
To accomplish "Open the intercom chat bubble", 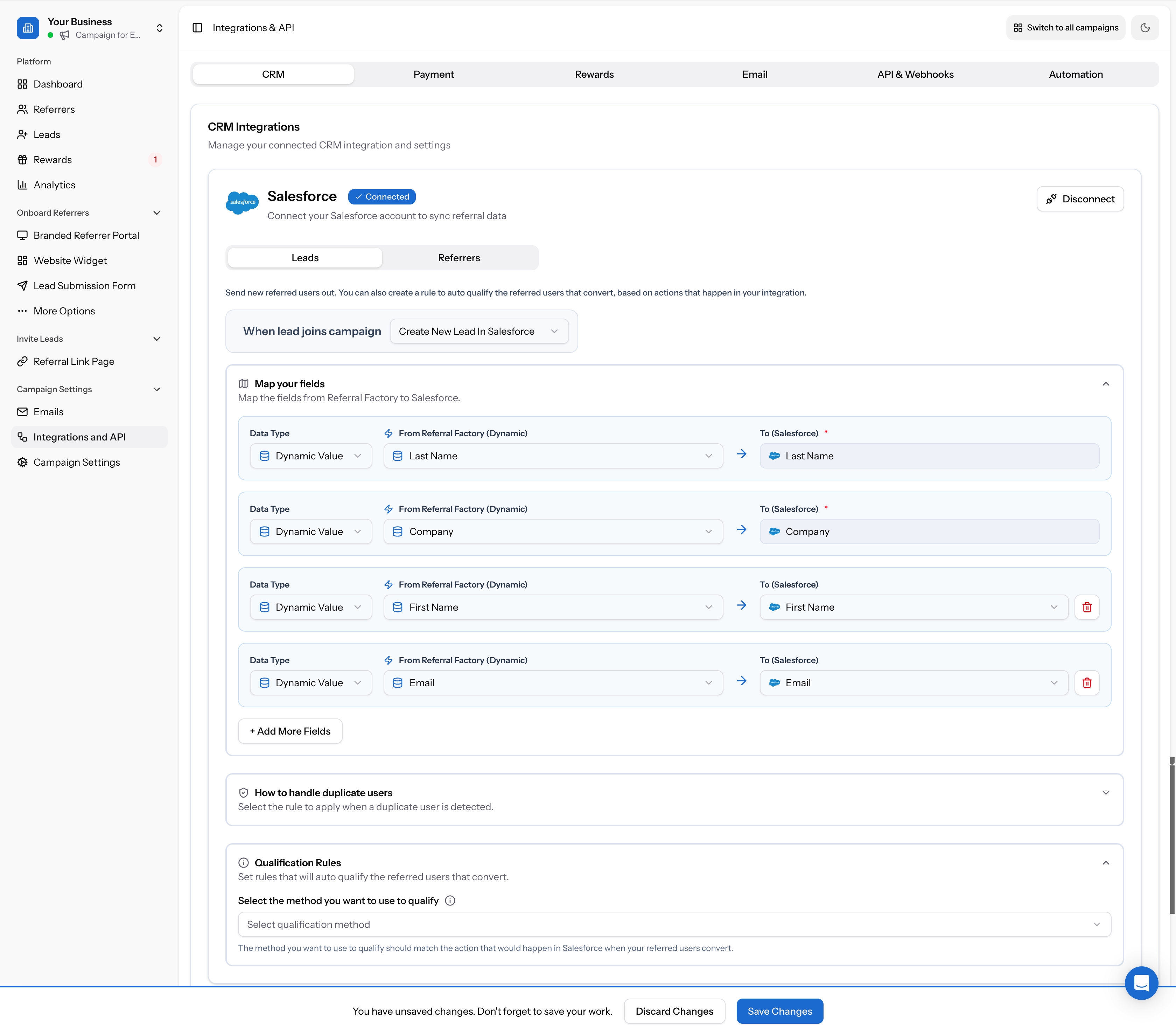I will pos(1141,983).
